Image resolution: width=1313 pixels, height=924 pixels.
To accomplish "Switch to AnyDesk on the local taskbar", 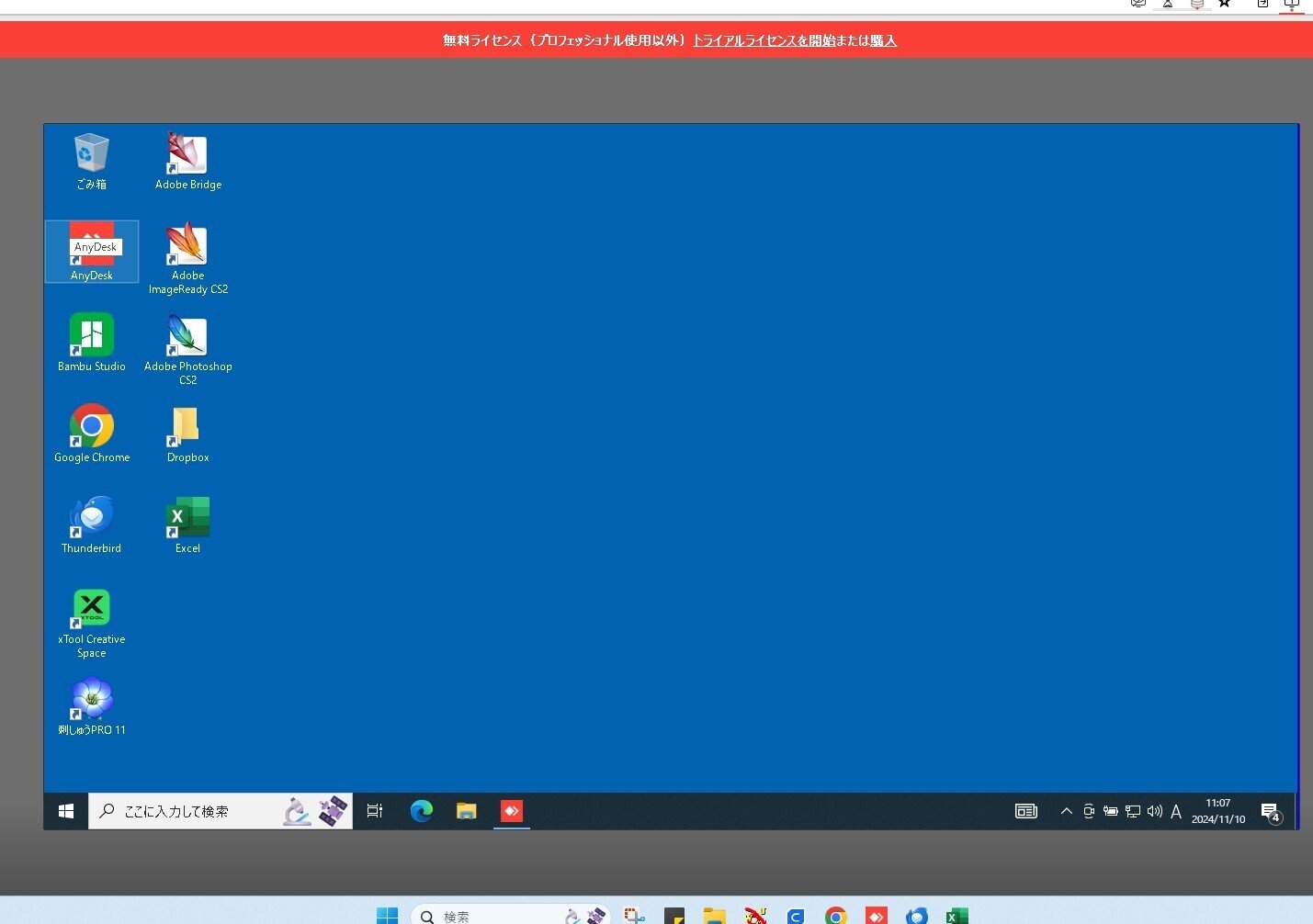I will click(876, 916).
